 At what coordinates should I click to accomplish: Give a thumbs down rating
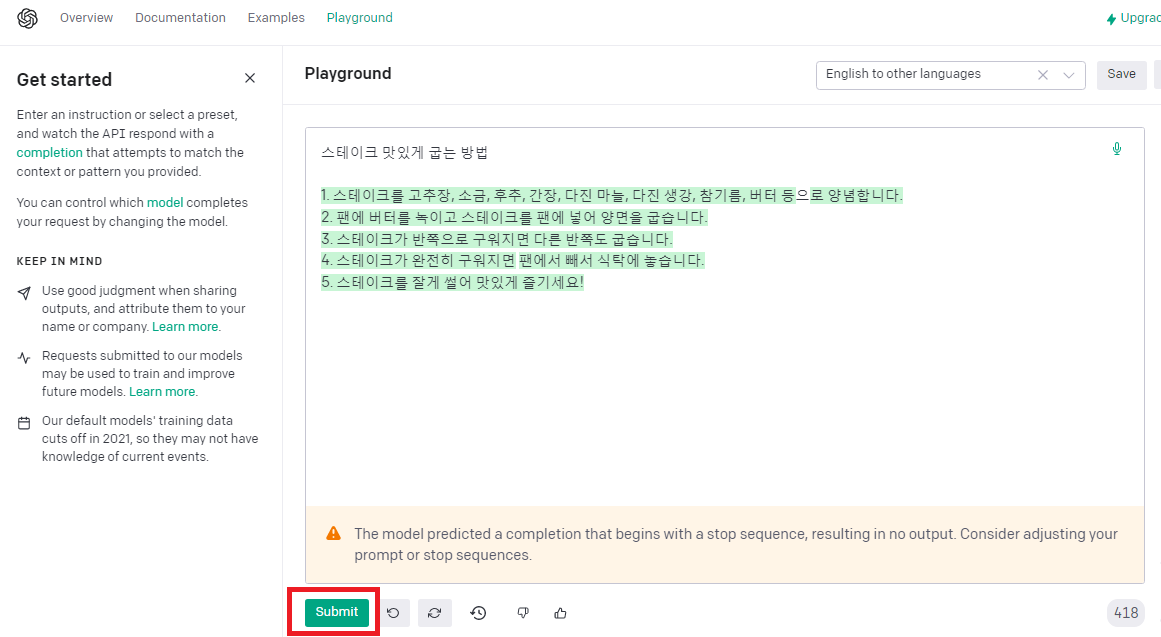pyautogui.click(x=522, y=612)
